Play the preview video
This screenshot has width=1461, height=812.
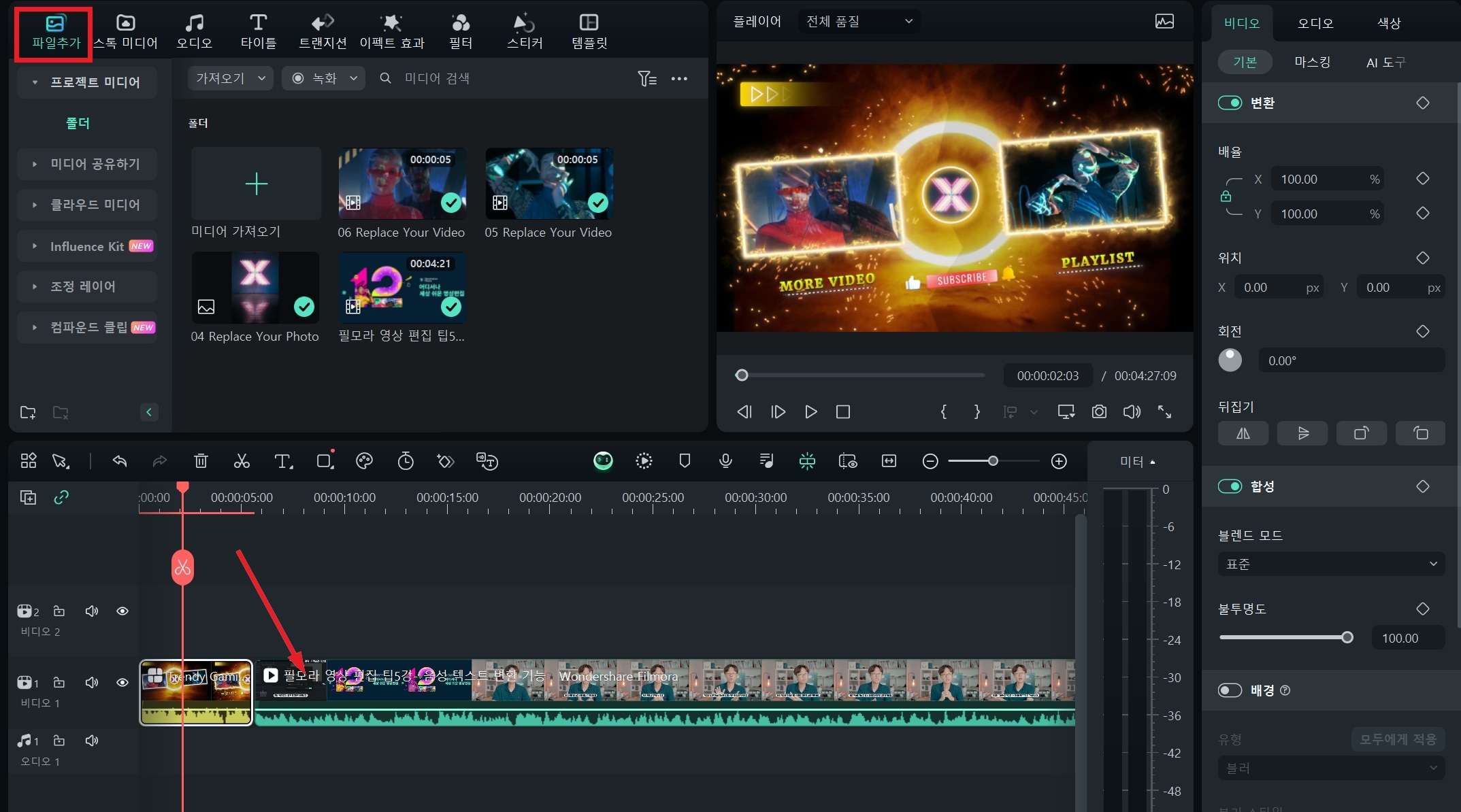810,411
